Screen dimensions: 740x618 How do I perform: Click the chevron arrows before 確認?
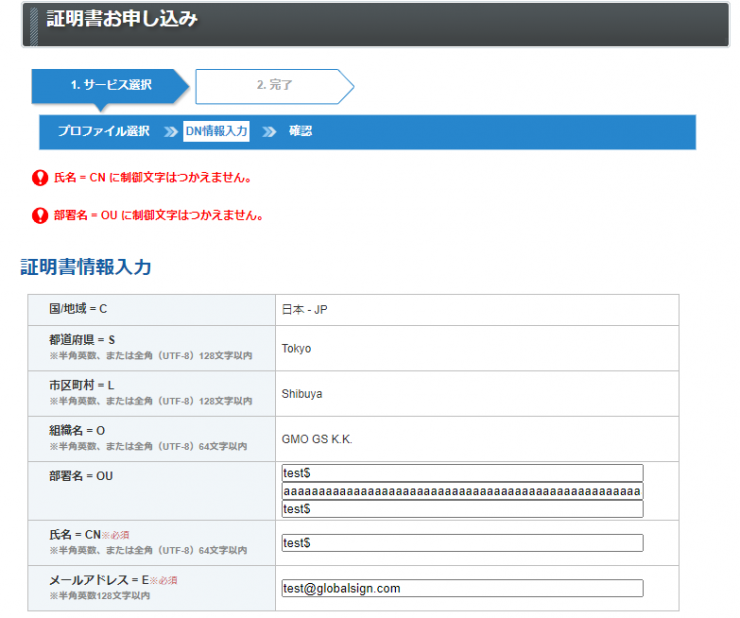pos(269,132)
